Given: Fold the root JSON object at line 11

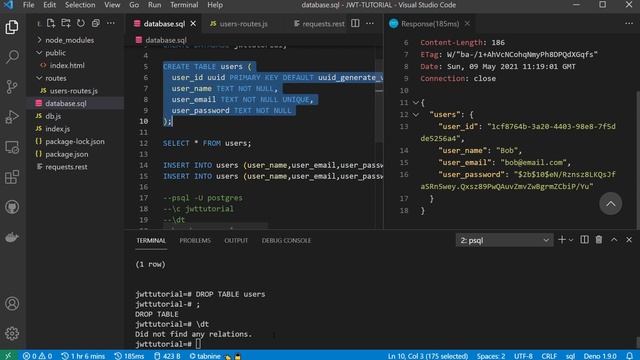Looking at the screenshot, I should coord(416,102).
